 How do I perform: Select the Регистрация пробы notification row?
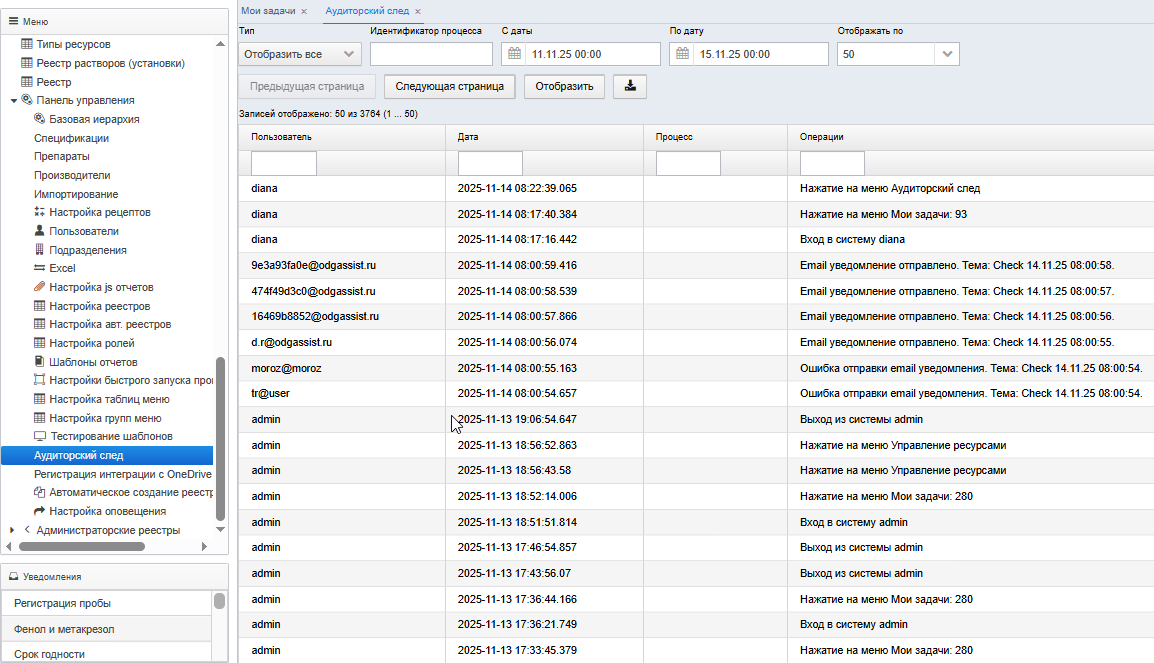tap(107, 603)
